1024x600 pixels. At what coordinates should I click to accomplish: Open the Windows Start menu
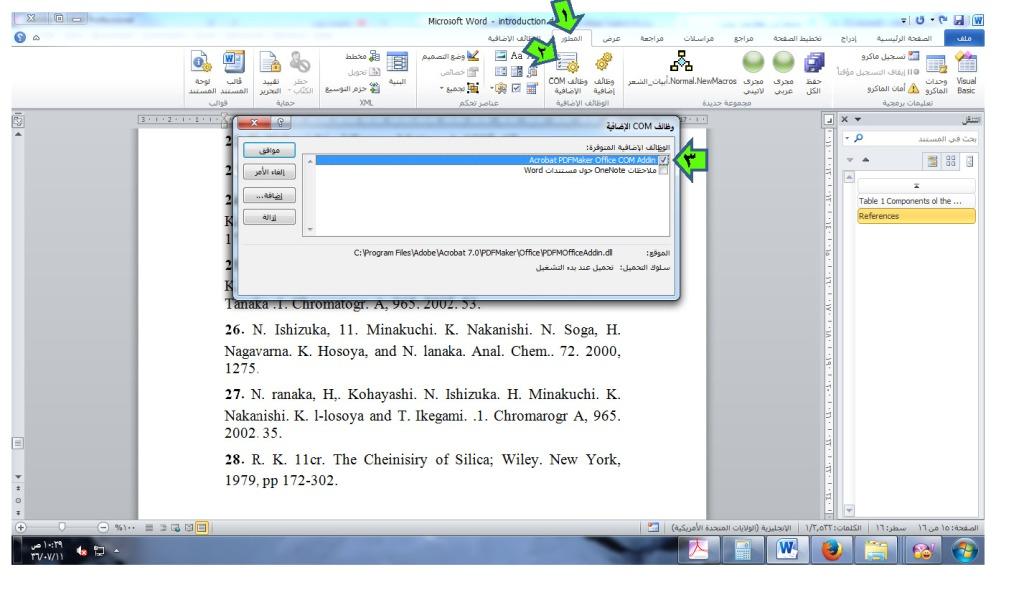point(965,550)
